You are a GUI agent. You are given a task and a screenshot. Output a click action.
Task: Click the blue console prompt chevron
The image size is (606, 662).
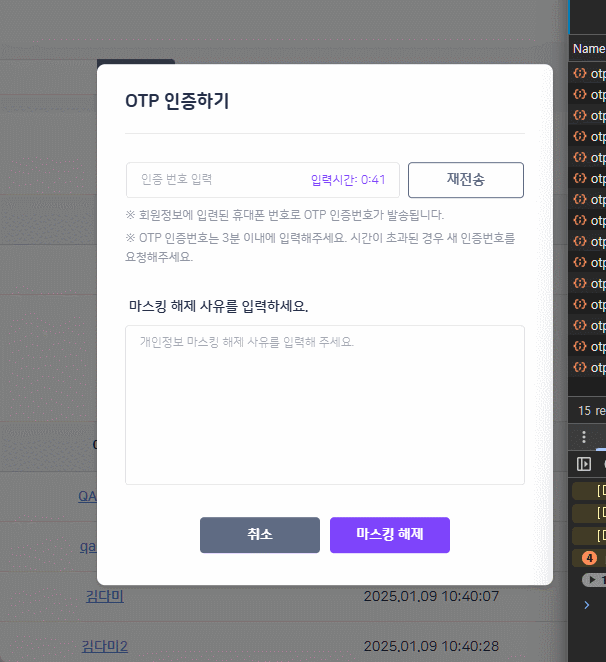tap(586, 605)
